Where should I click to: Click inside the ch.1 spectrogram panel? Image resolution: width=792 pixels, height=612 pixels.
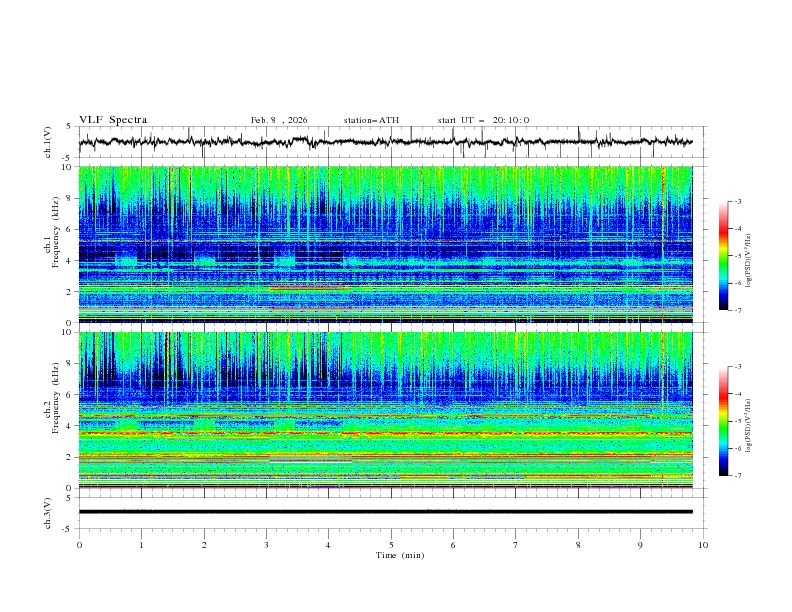386,244
